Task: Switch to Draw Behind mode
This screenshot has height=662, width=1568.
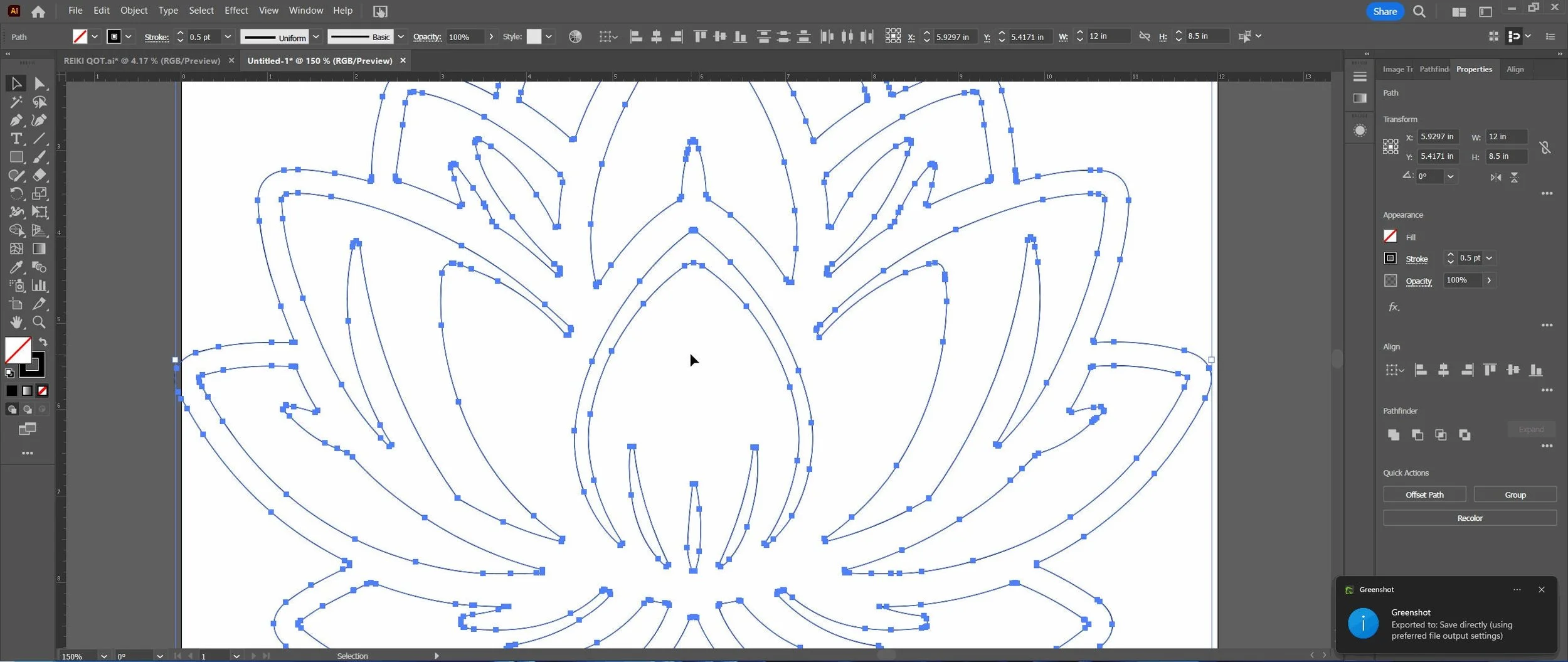Action: 27,410
